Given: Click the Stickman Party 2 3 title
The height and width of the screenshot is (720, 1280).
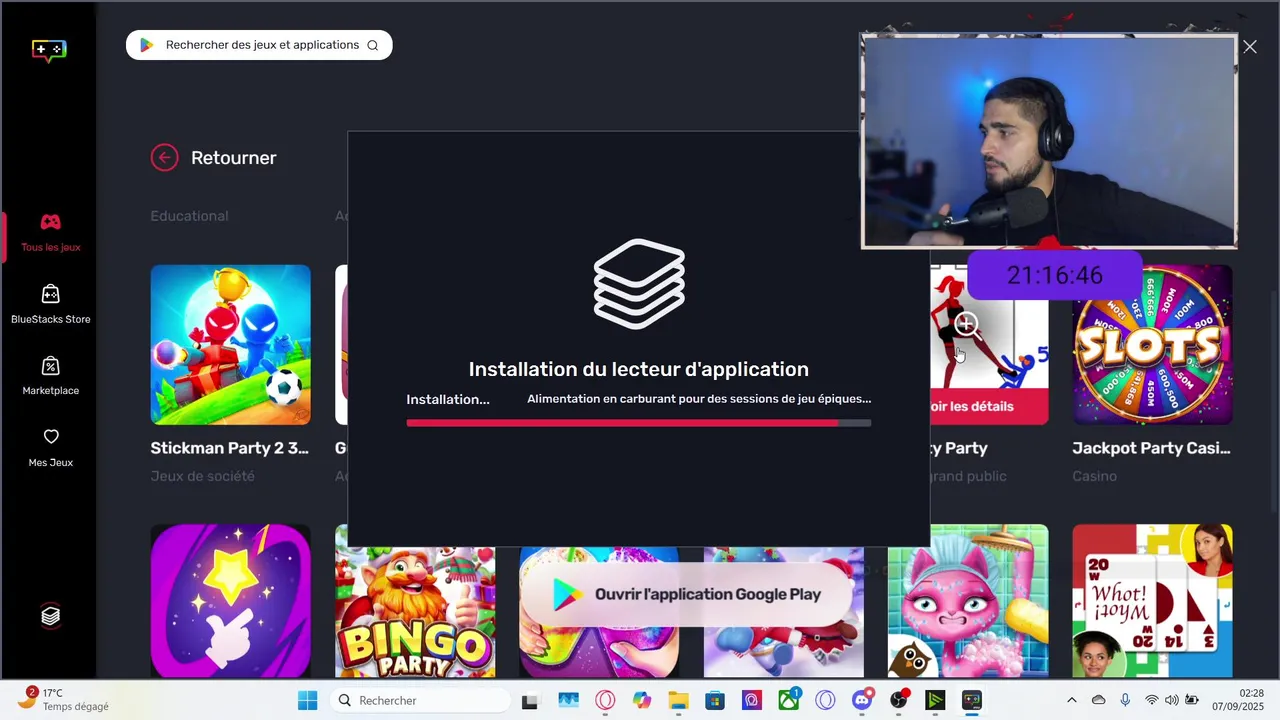Looking at the screenshot, I should (x=230, y=448).
